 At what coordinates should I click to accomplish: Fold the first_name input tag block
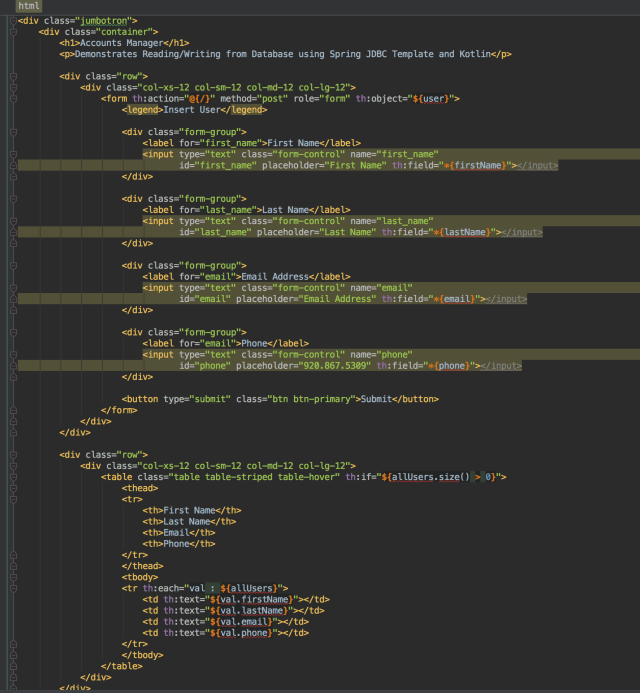[12, 154]
